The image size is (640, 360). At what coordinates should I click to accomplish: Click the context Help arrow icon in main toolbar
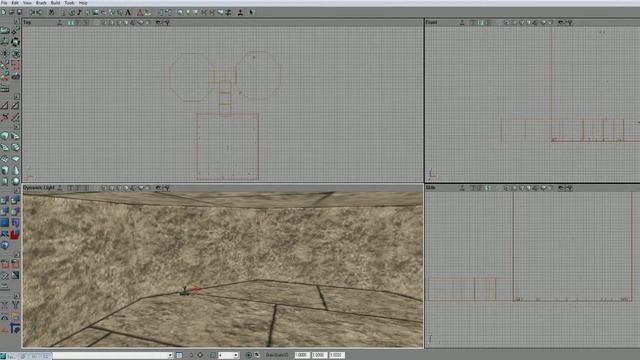click(x=252, y=12)
